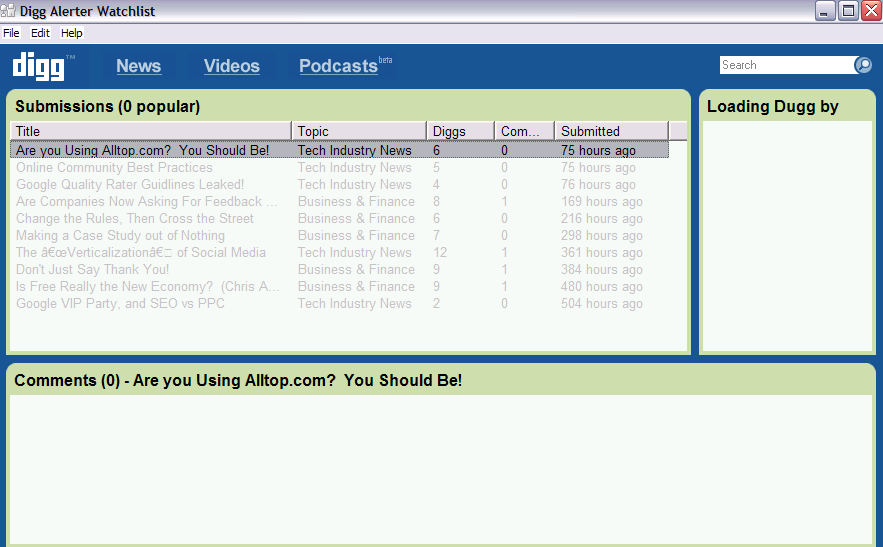Screen dimensions: 883x547
Task: Click '76 hours ago' cell
Action: [598, 185]
